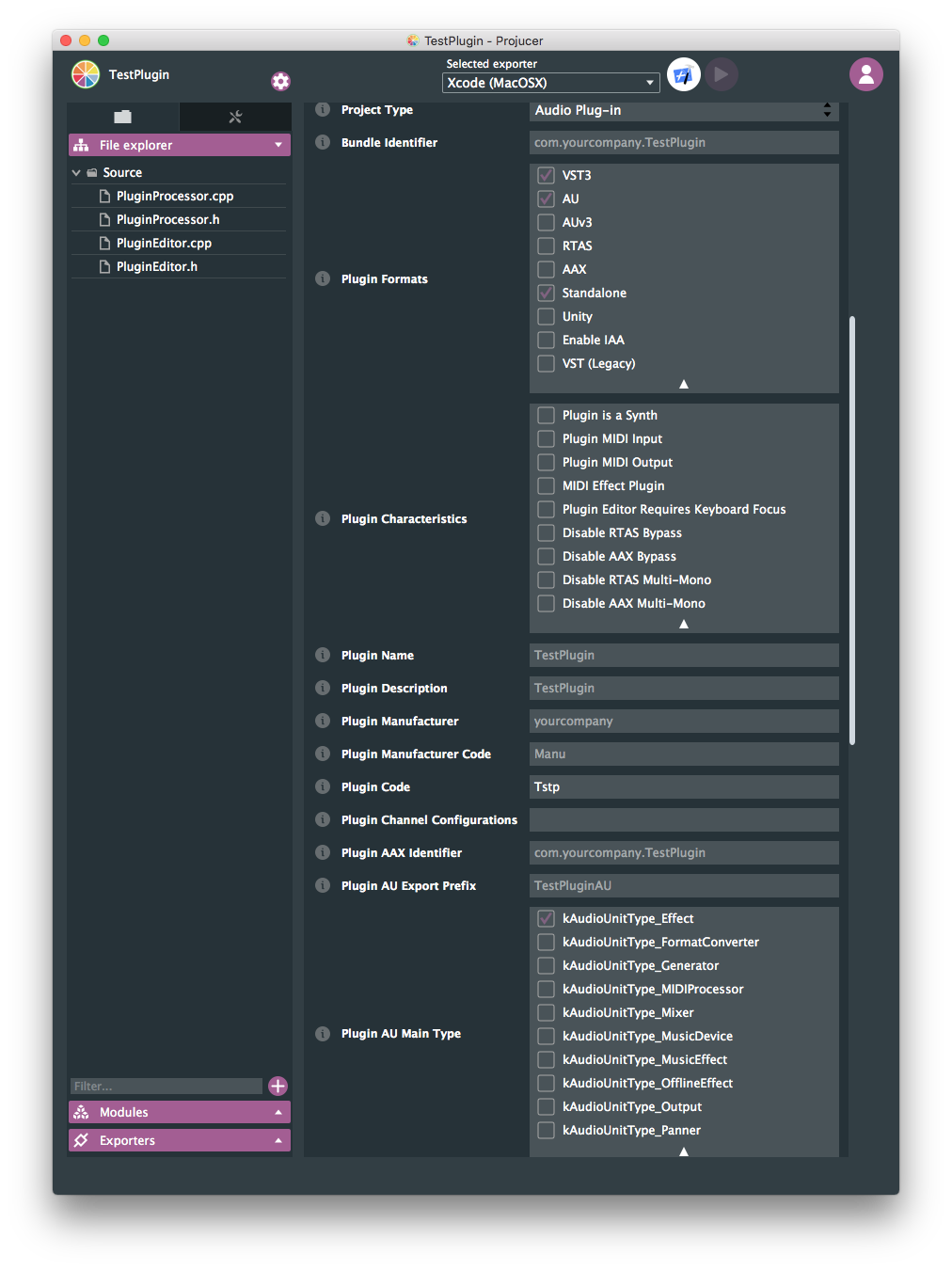Show info for Plugin AAX Identifier
The width and height of the screenshot is (952, 1270).
tap(323, 852)
